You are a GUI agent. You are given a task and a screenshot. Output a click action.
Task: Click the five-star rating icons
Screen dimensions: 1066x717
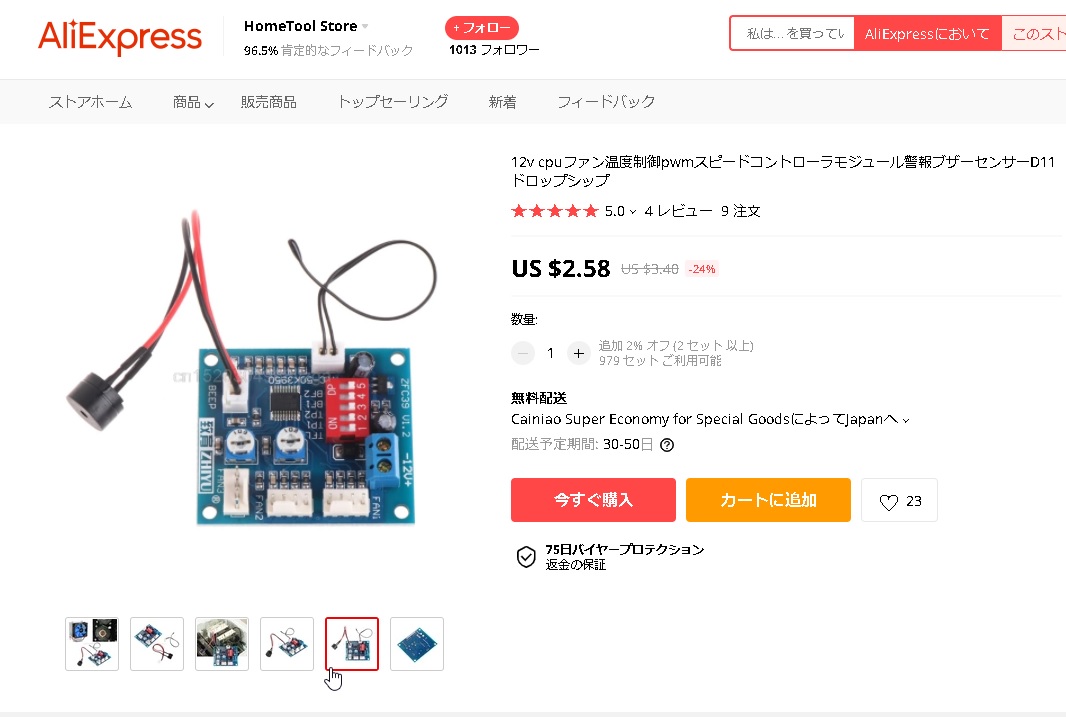click(x=554, y=211)
